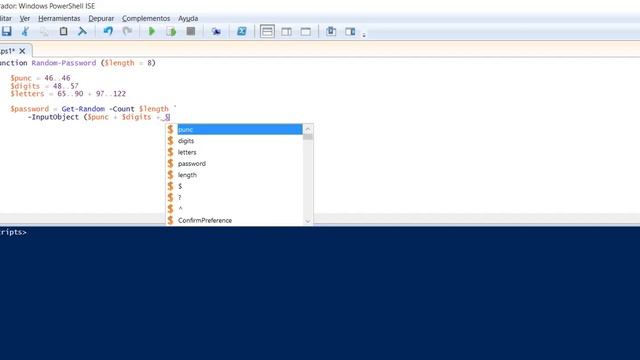Image resolution: width=640 pixels, height=360 pixels.
Task: Click the Show Command Window icon
Action: tap(331, 31)
